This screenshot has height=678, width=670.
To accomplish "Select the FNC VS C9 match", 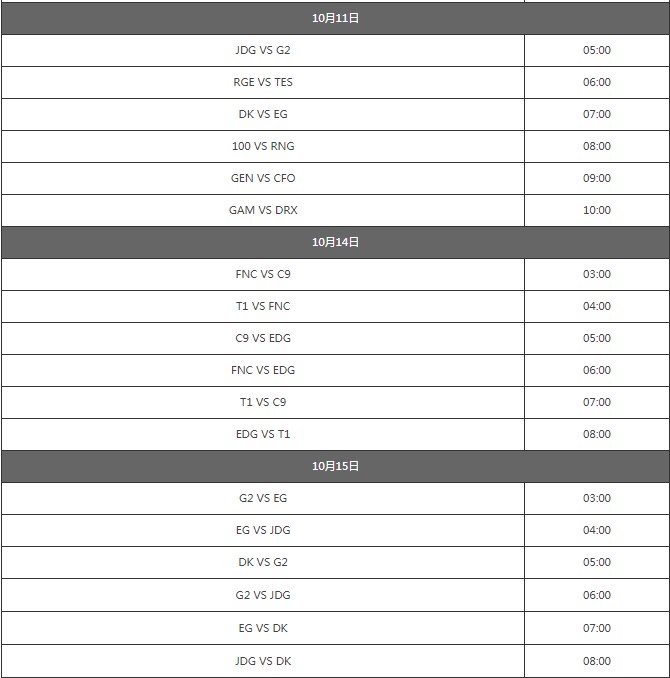I will tap(263, 274).
